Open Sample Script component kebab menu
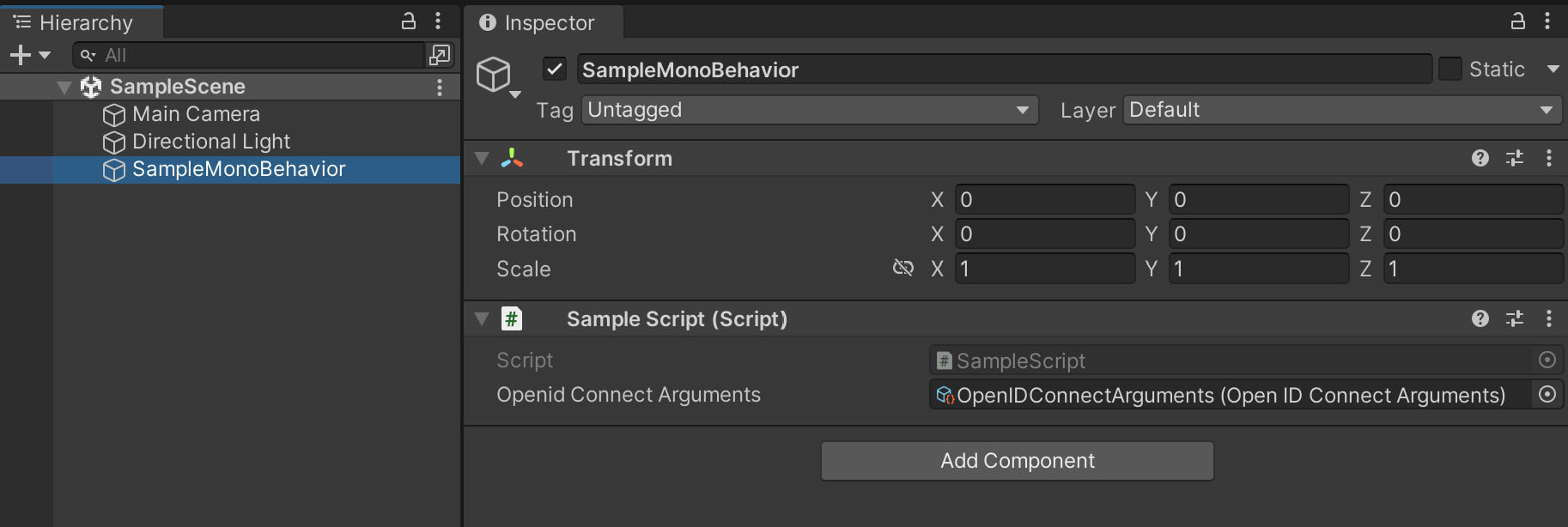Screen dimensions: 1568x527 click(x=1549, y=318)
